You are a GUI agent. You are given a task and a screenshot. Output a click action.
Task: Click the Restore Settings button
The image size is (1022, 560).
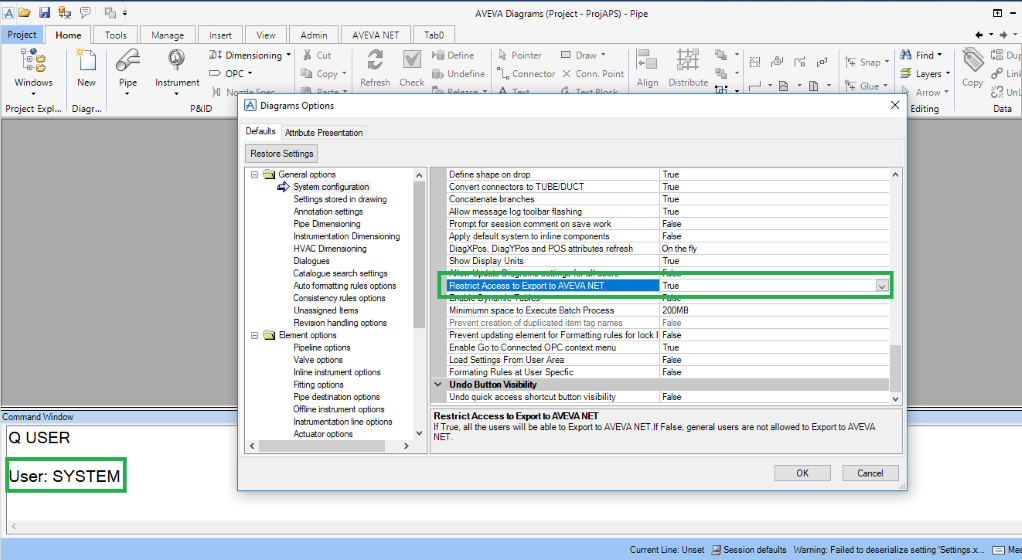click(282, 154)
